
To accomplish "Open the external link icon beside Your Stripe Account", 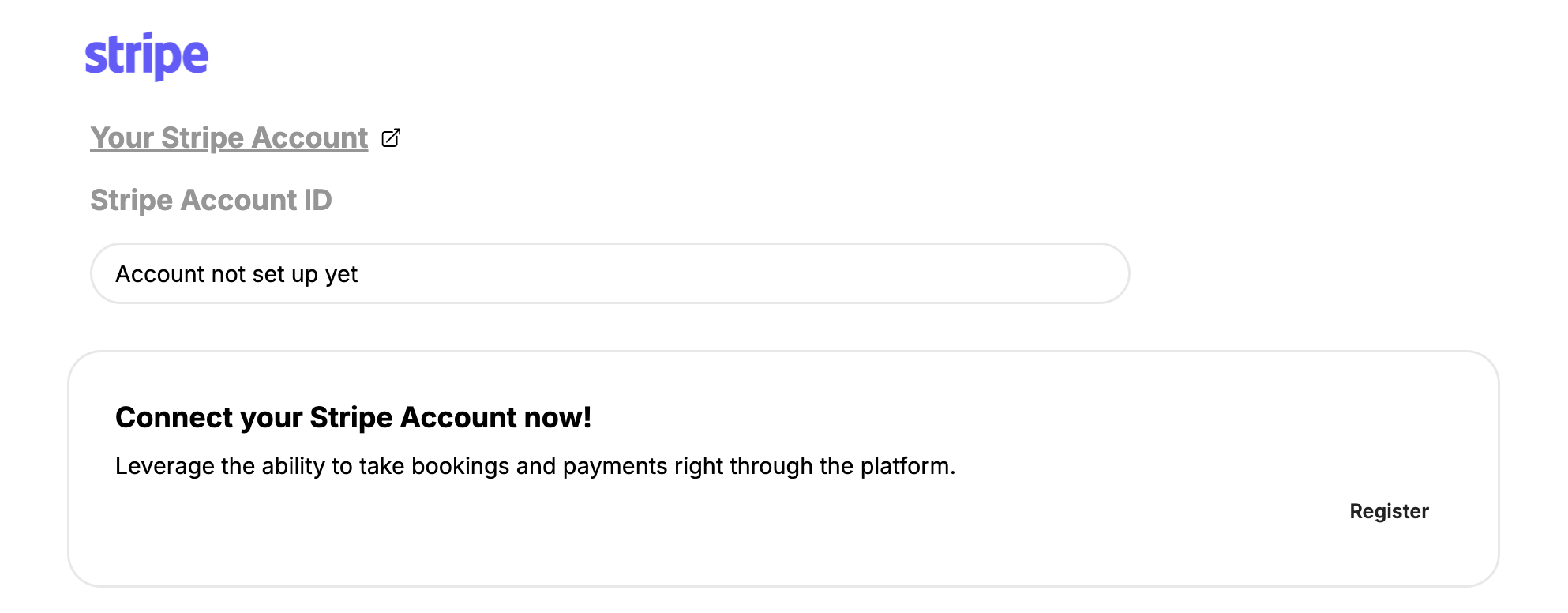I will [391, 138].
